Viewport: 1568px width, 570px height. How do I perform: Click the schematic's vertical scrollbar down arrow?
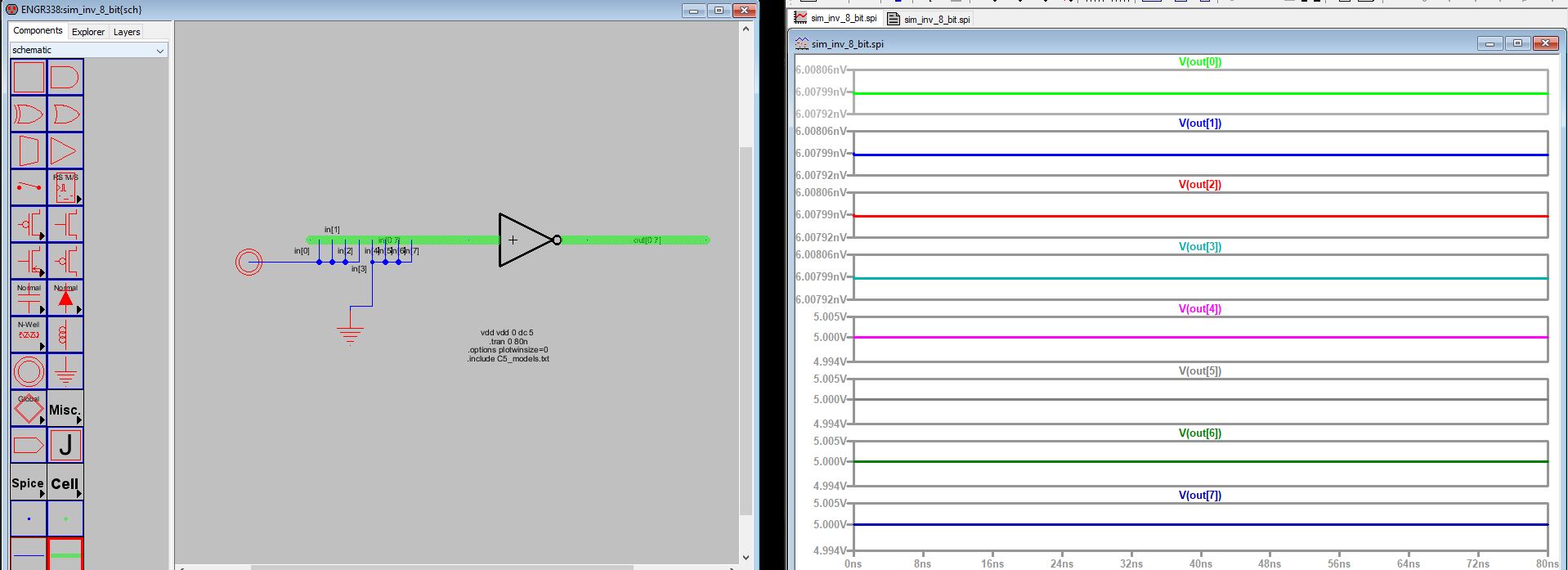(745, 557)
